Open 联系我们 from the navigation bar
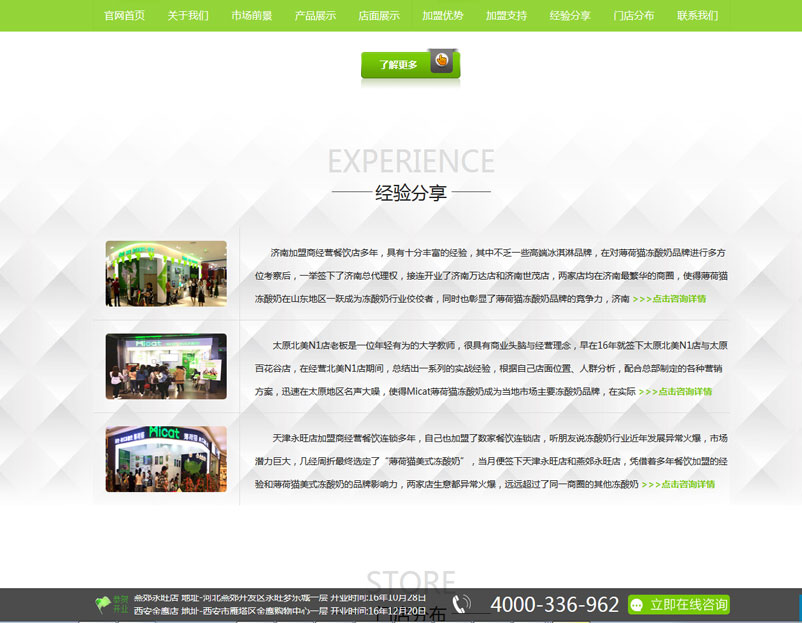 (697, 16)
